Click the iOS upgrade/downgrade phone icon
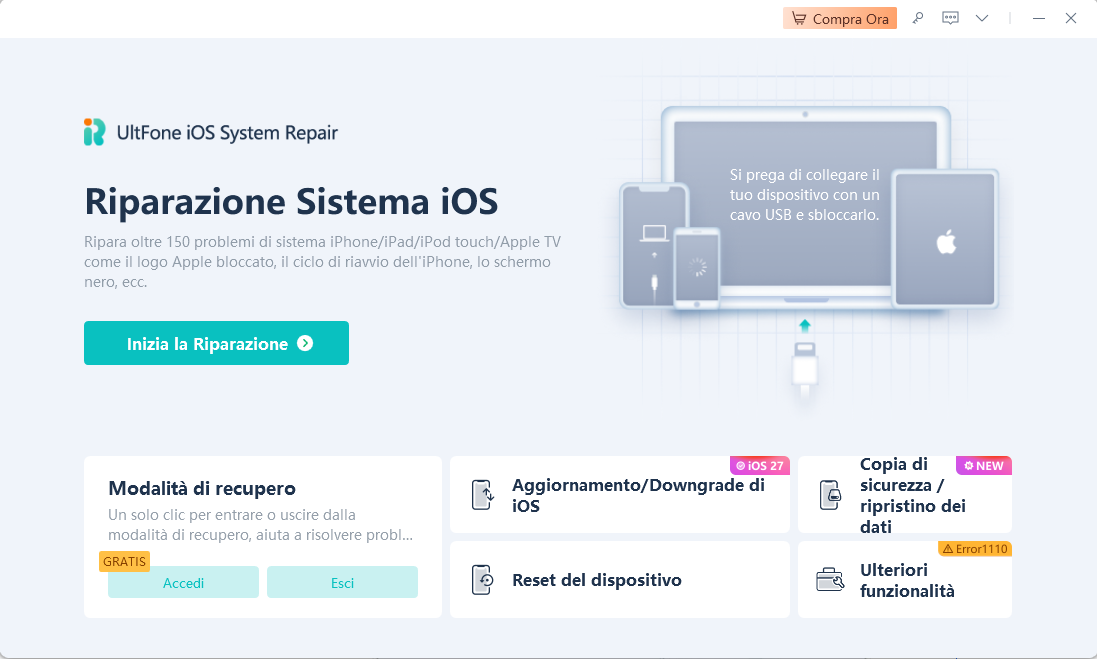Viewport: 1097px width, 659px height. [x=482, y=495]
